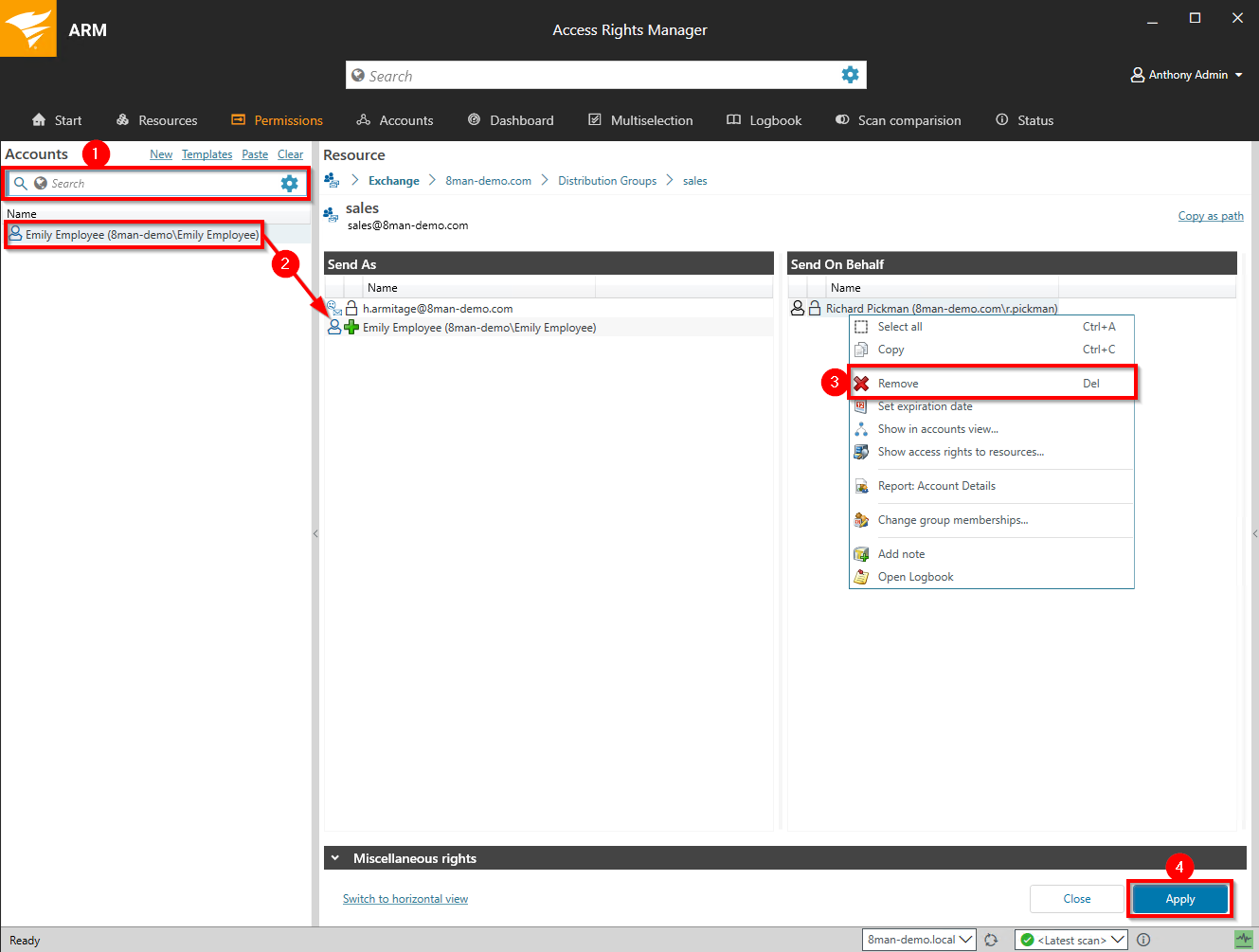Open the Logbook tab
This screenshot has width=1259, height=952.
click(764, 120)
